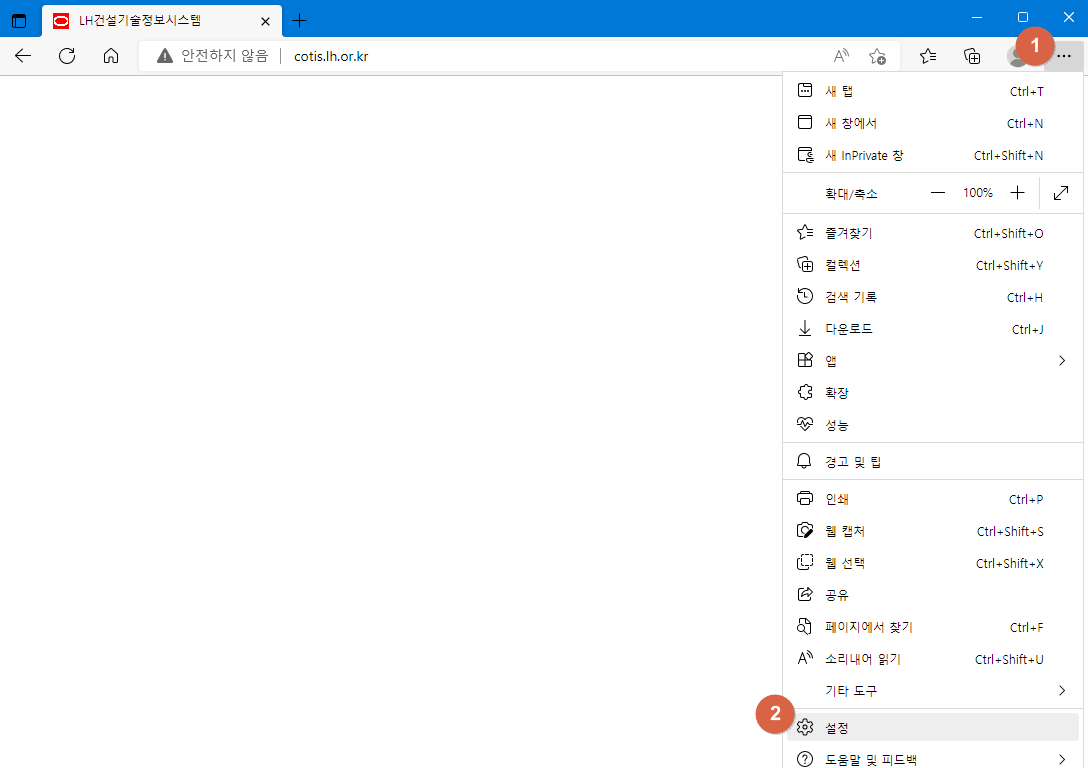Select 웹 캡처 menu item
The image size is (1088, 768).
[933, 531]
